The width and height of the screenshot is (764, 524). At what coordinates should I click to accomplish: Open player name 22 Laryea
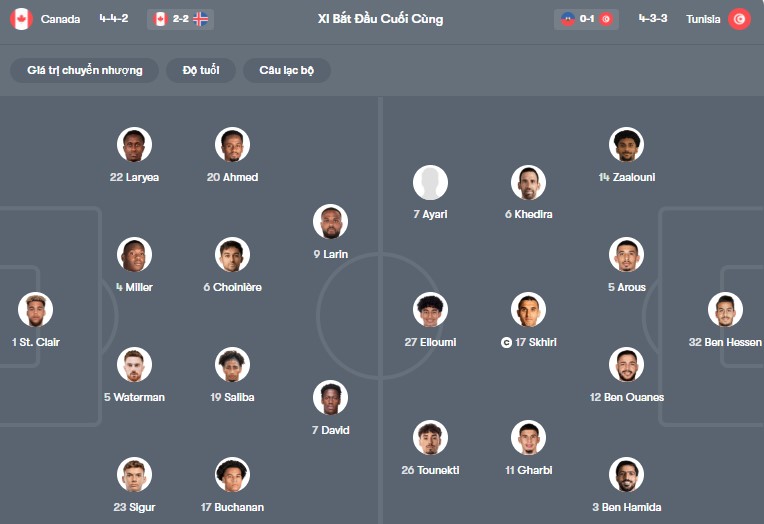(134, 177)
